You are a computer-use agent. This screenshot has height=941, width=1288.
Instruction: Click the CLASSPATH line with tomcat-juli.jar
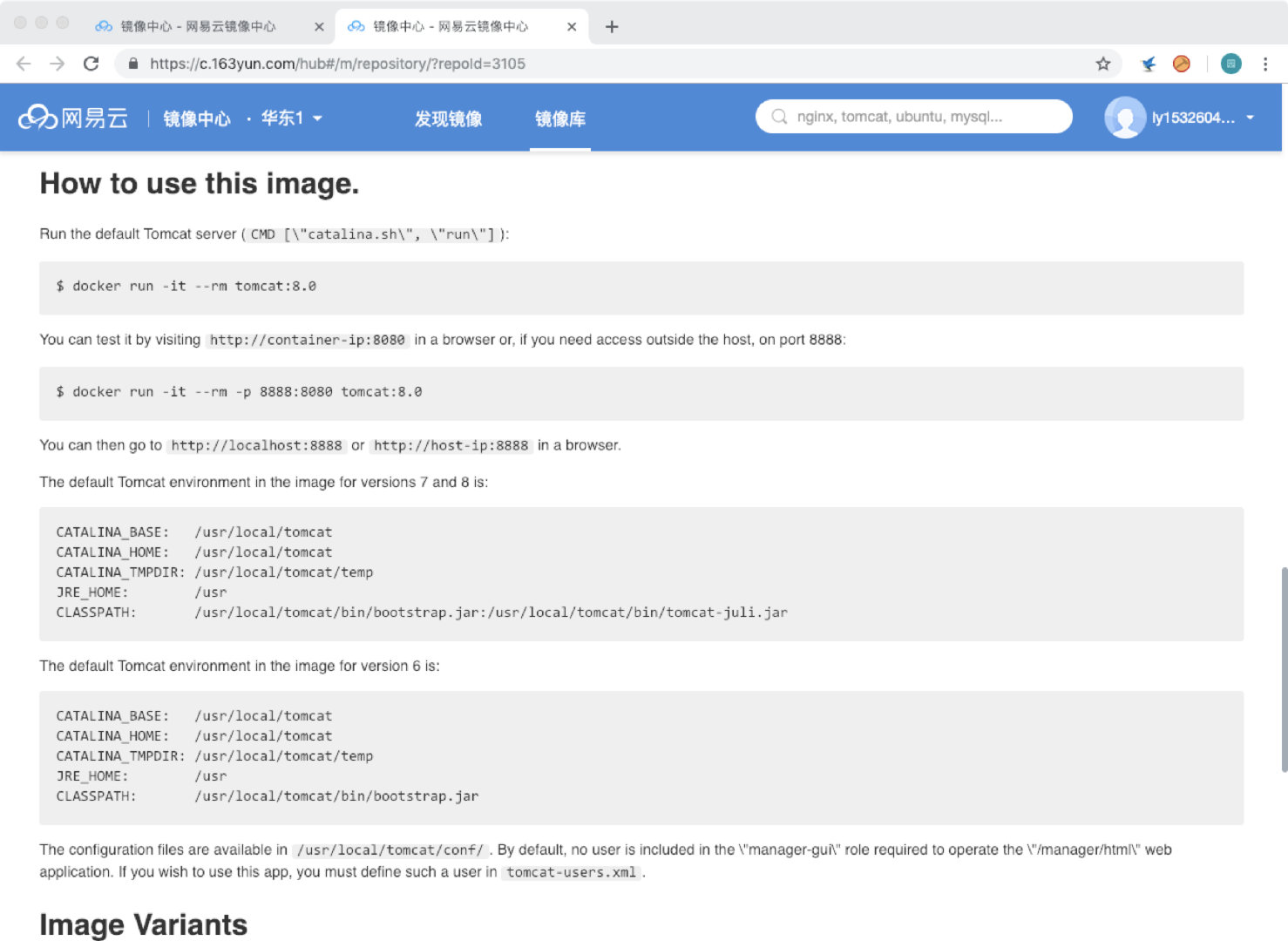coord(422,613)
